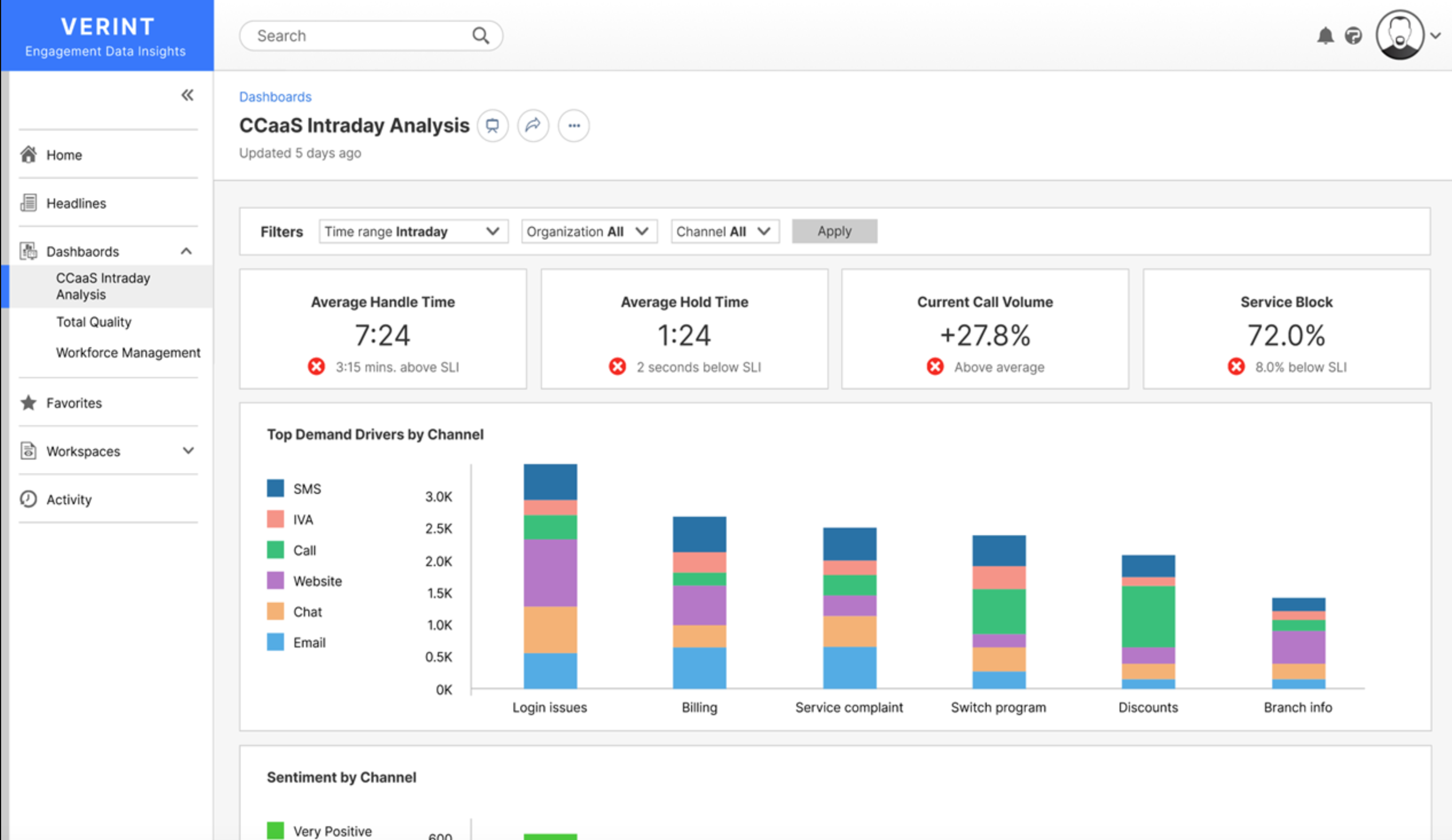Open the user profile menu arrow

click(1436, 36)
